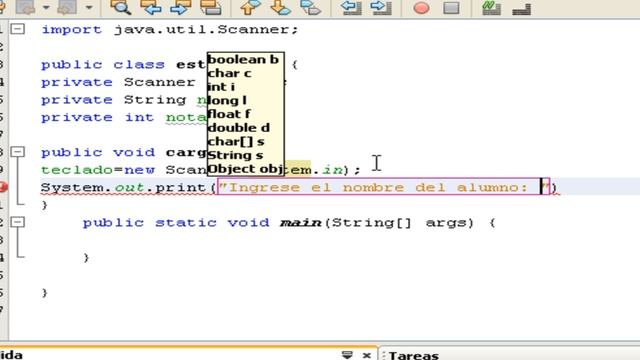The width and height of the screenshot is (640, 360).
Task: Stop macro recording with gray square
Action: 451,8
